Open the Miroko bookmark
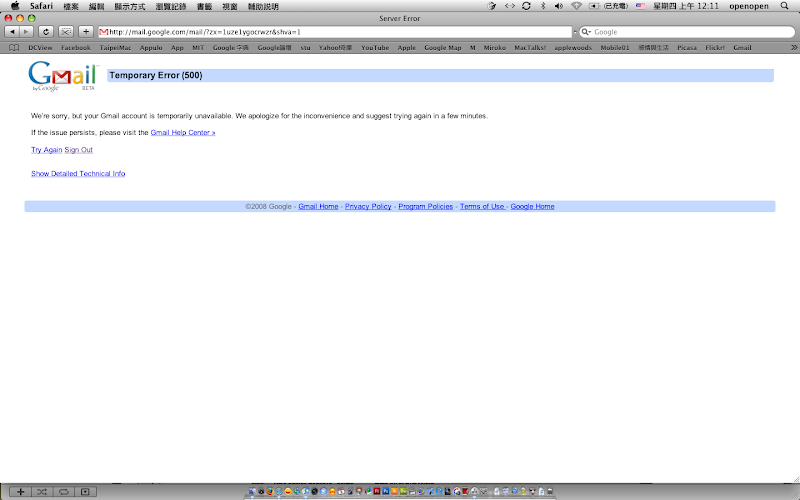800x500 pixels. tap(494, 47)
